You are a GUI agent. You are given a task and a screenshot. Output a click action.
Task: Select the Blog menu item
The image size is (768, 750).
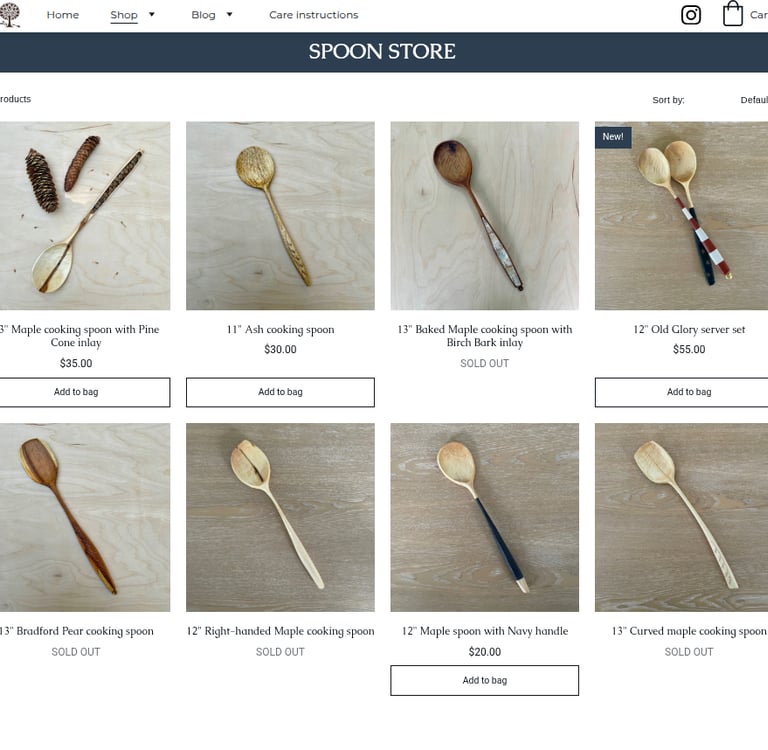click(x=203, y=15)
